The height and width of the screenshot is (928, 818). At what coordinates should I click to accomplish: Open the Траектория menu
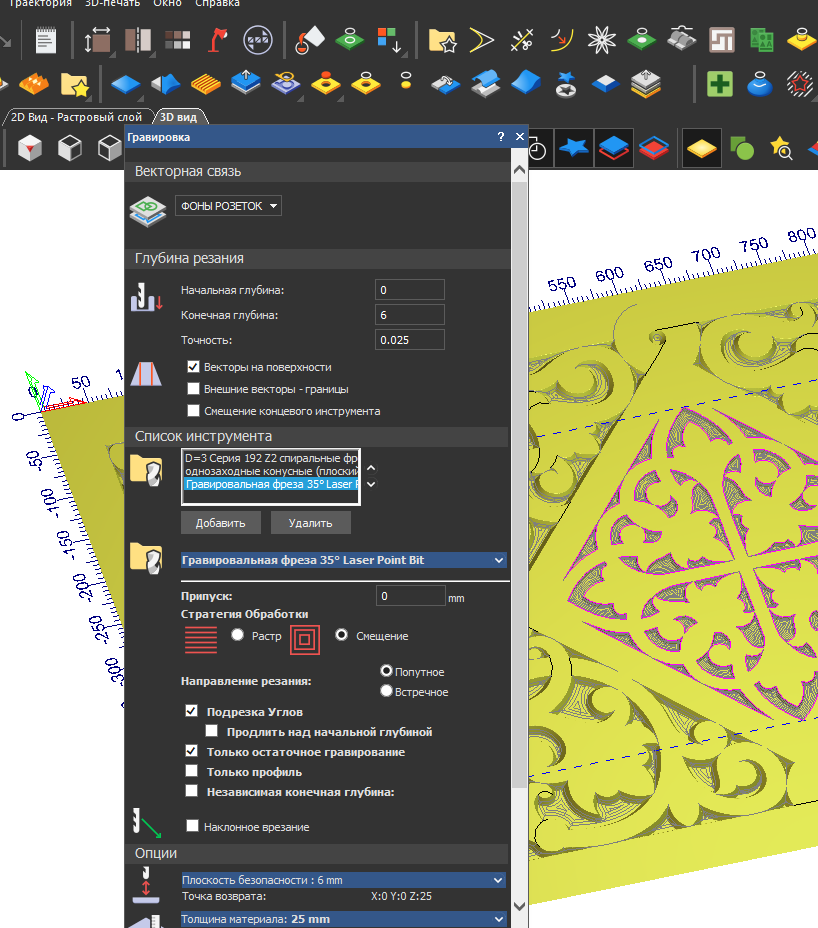pos(40,3)
